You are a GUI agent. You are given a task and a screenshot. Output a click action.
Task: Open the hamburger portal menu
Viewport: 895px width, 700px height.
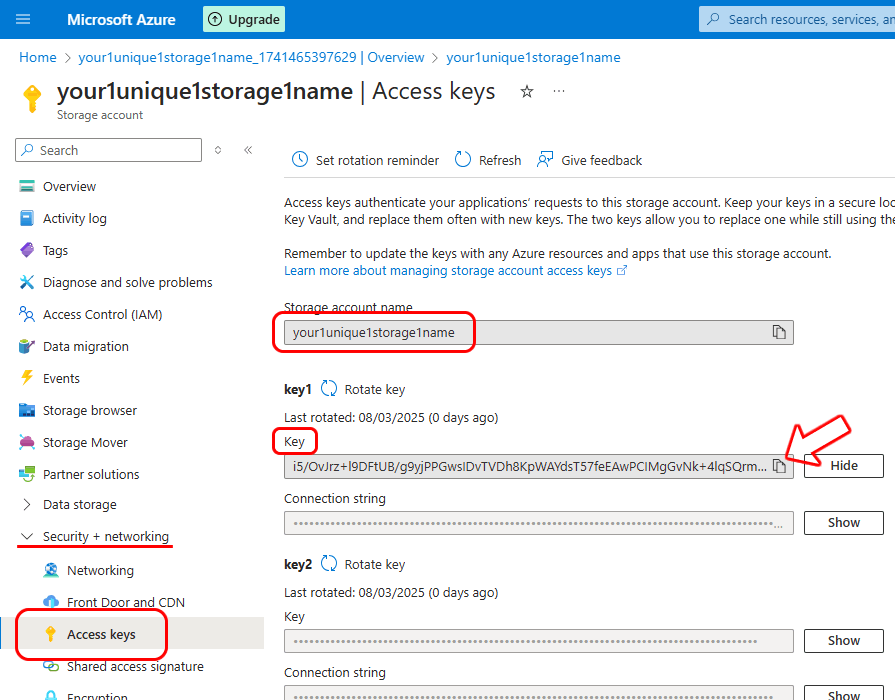click(24, 19)
